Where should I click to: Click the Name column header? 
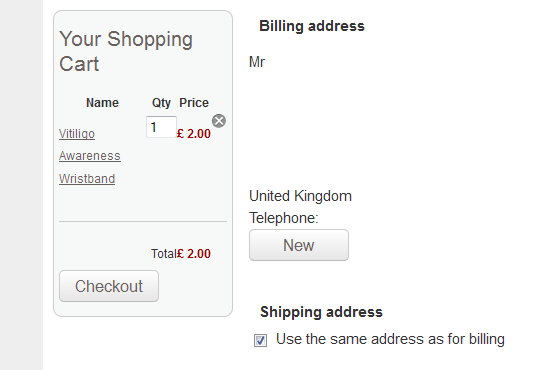(102, 103)
